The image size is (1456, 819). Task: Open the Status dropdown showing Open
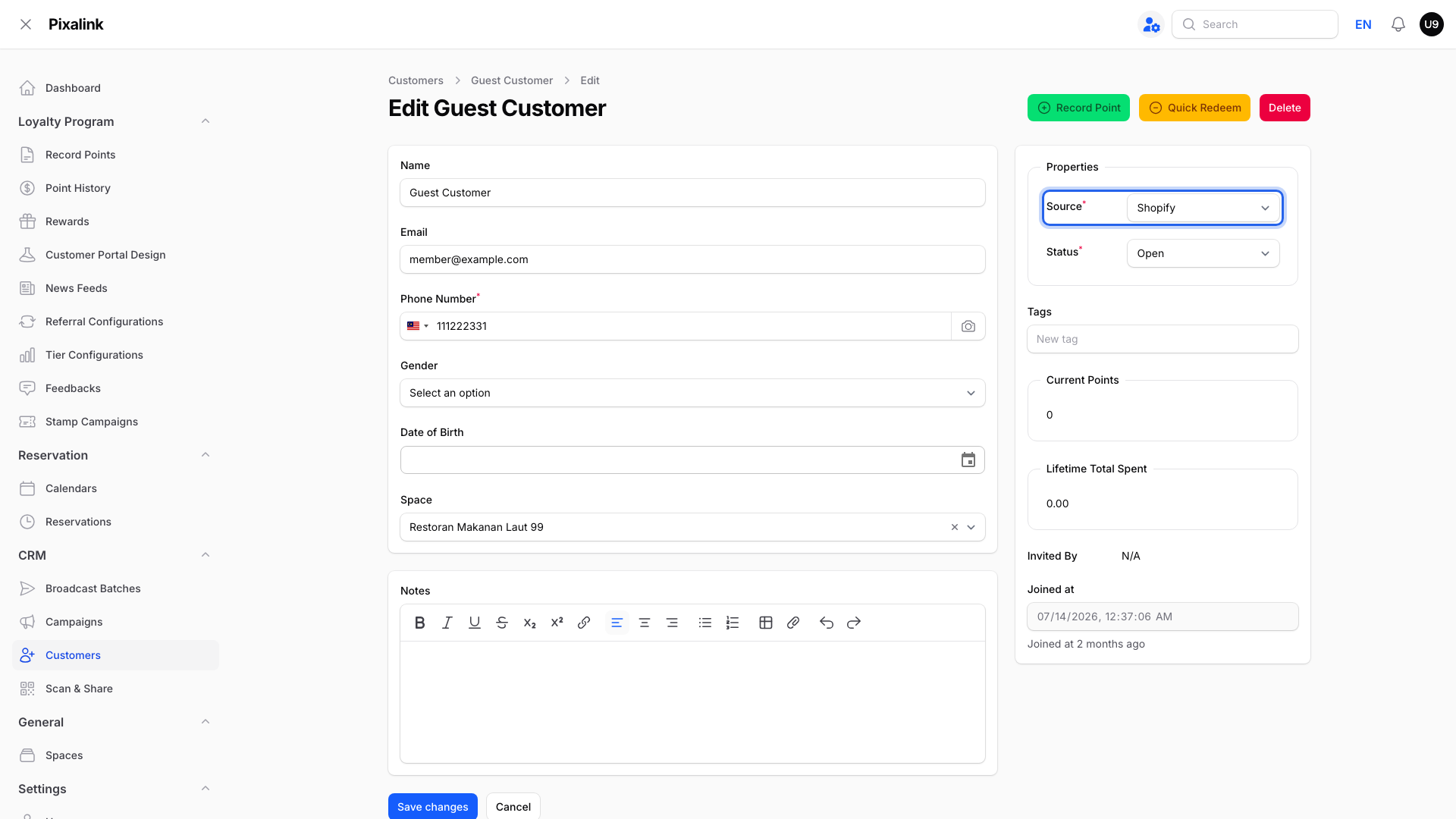coord(1203,253)
